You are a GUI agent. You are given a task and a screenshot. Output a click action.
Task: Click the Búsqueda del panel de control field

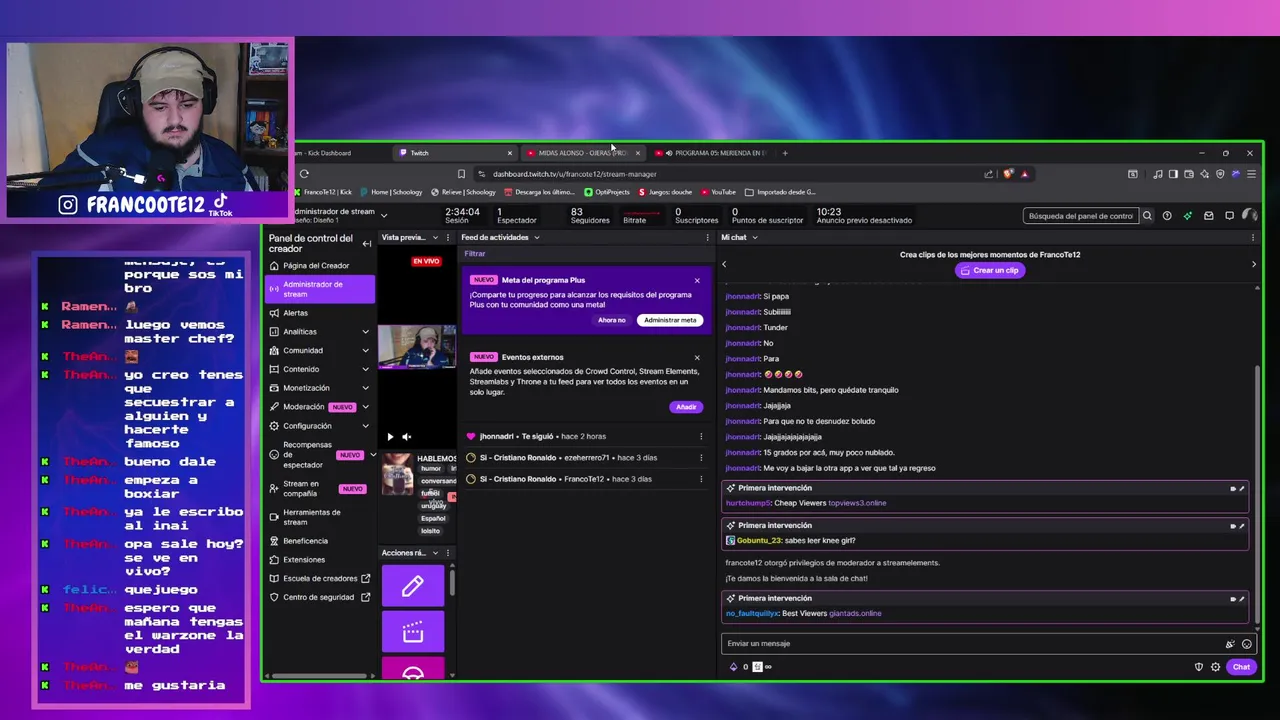point(1081,216)
